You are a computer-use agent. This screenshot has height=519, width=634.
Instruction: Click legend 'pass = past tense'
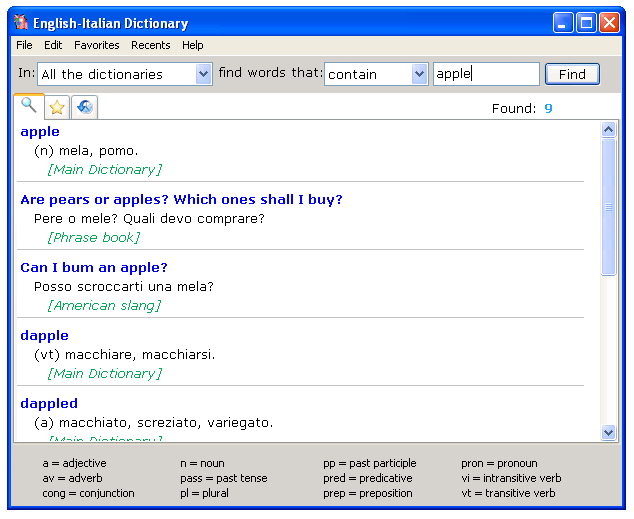[x=224, y=478]
